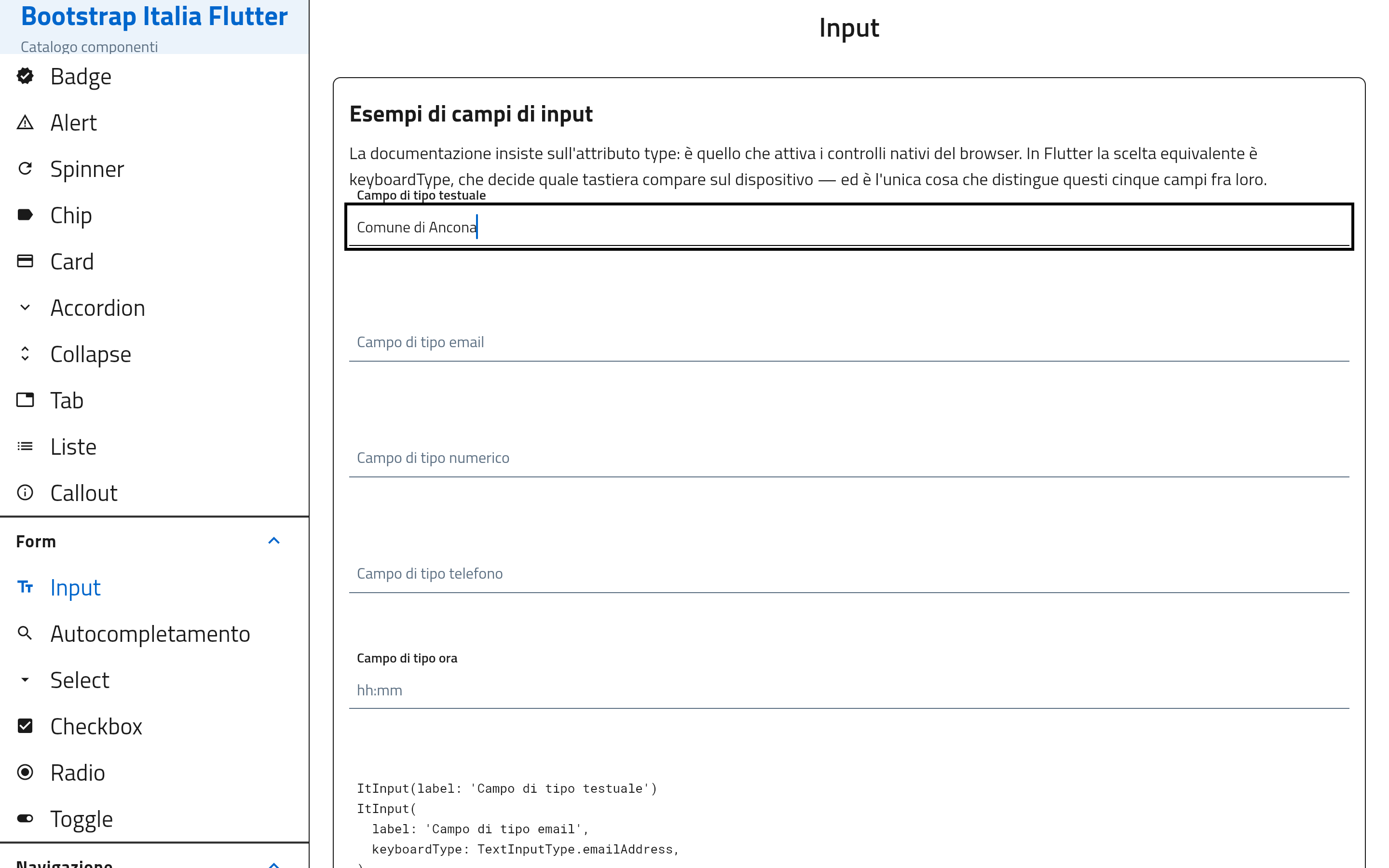Screen dimensions: 1389x868
Task: Open the Badge page
Action: [154, 76]
